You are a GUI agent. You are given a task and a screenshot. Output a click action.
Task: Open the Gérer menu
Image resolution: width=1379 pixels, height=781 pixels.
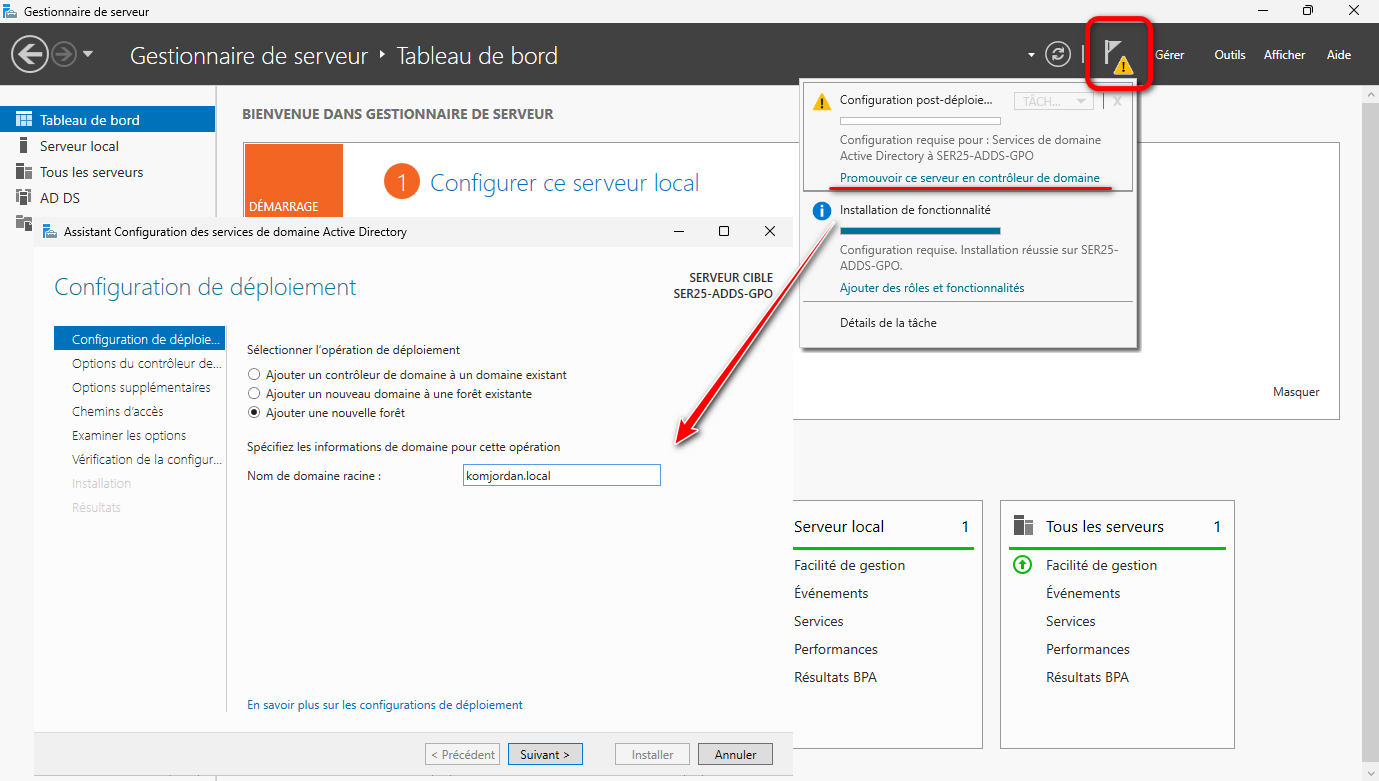coord(1169,55)
